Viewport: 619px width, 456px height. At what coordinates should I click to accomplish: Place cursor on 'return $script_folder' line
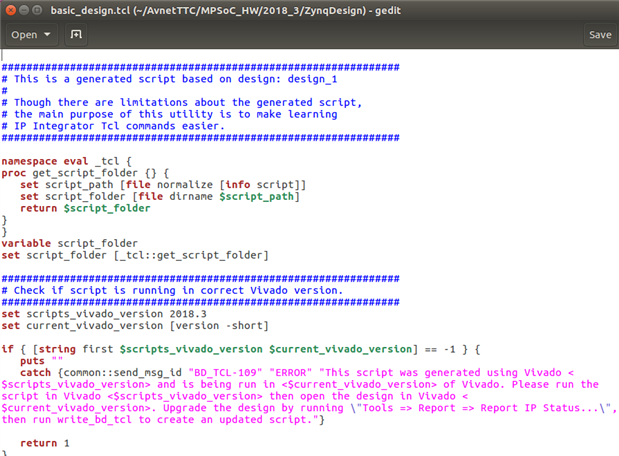(x=85, y=208)
